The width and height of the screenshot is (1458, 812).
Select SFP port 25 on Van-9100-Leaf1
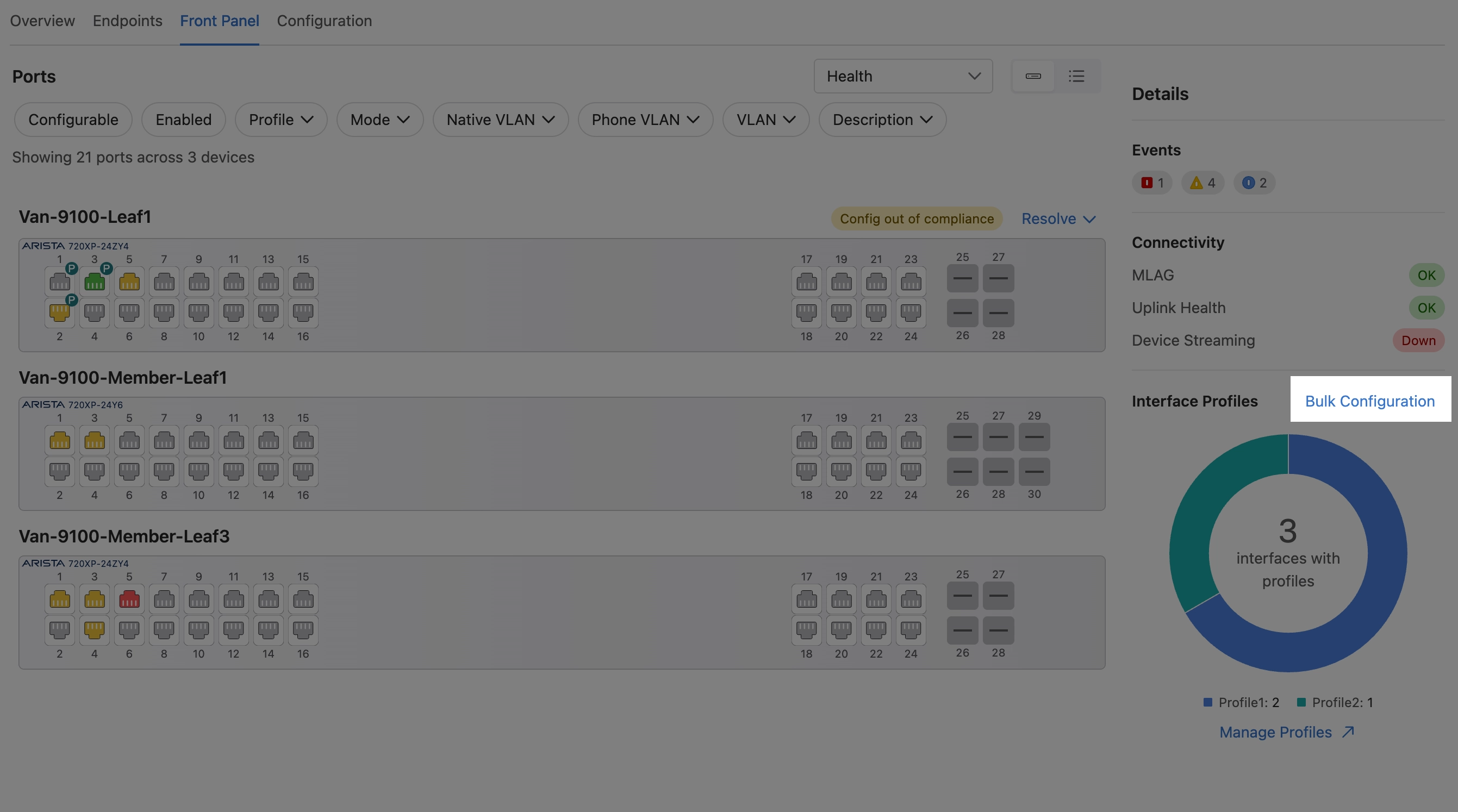[962, 278]
